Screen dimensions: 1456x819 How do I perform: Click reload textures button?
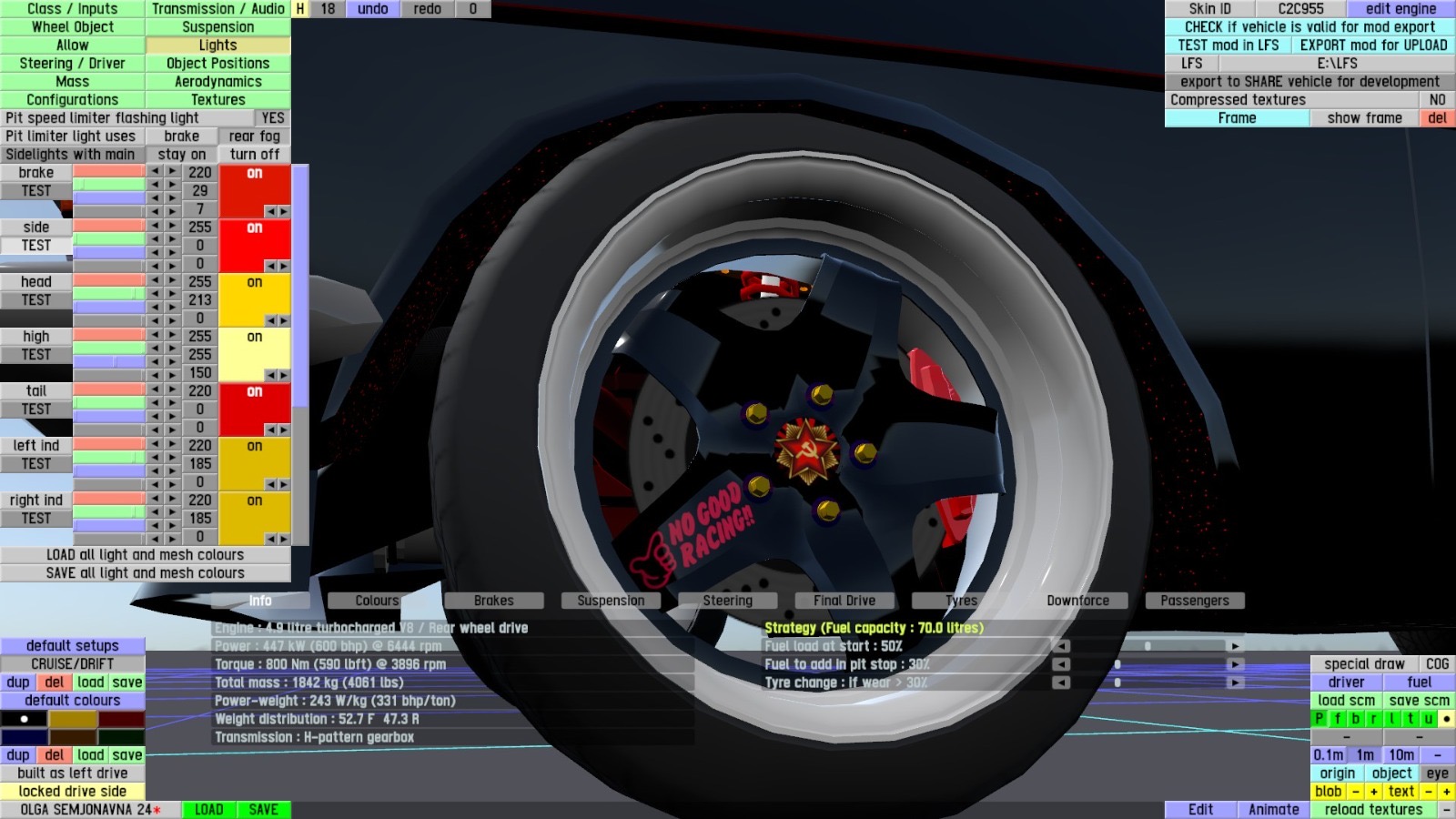pyautogui.click(x=1373, y=809)
